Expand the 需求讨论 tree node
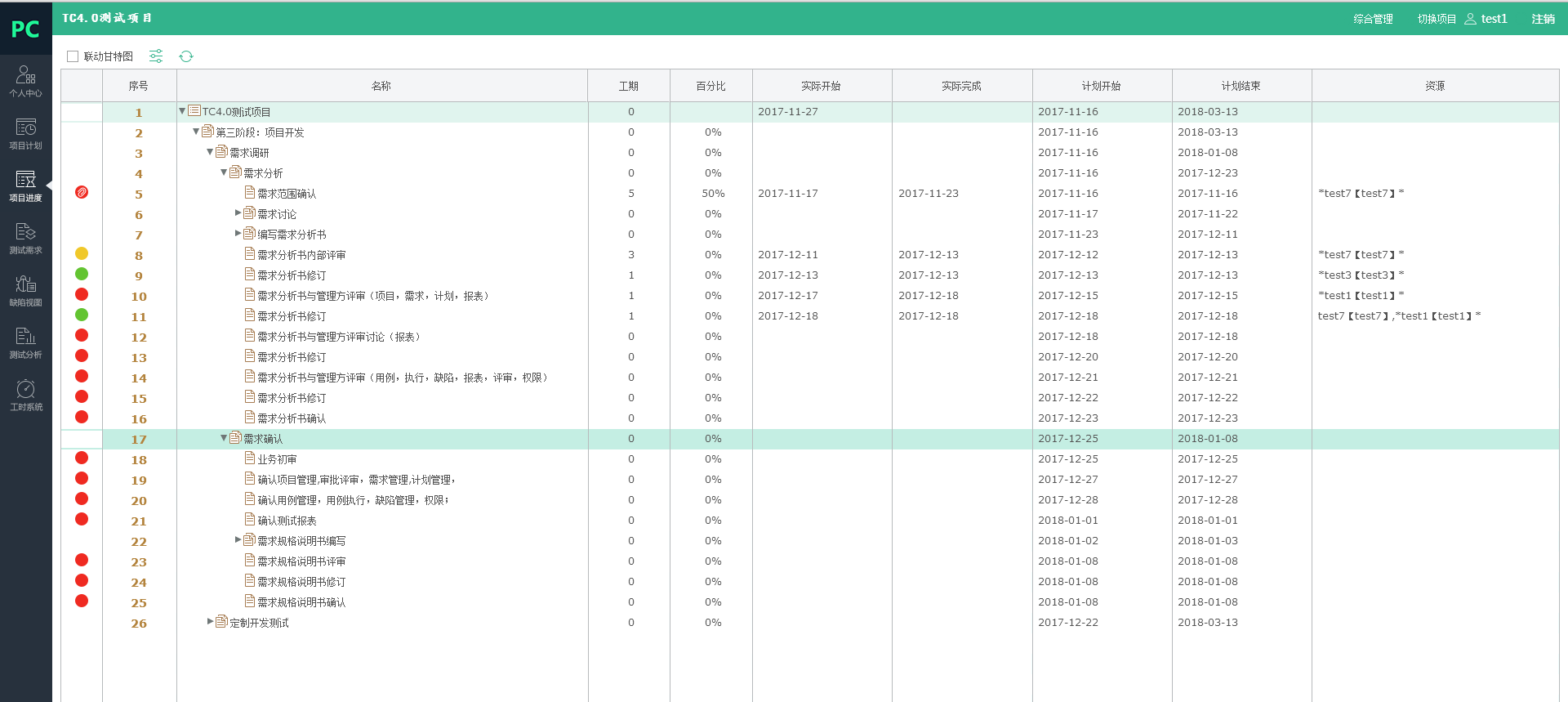1568x702 pixels. 238,212
